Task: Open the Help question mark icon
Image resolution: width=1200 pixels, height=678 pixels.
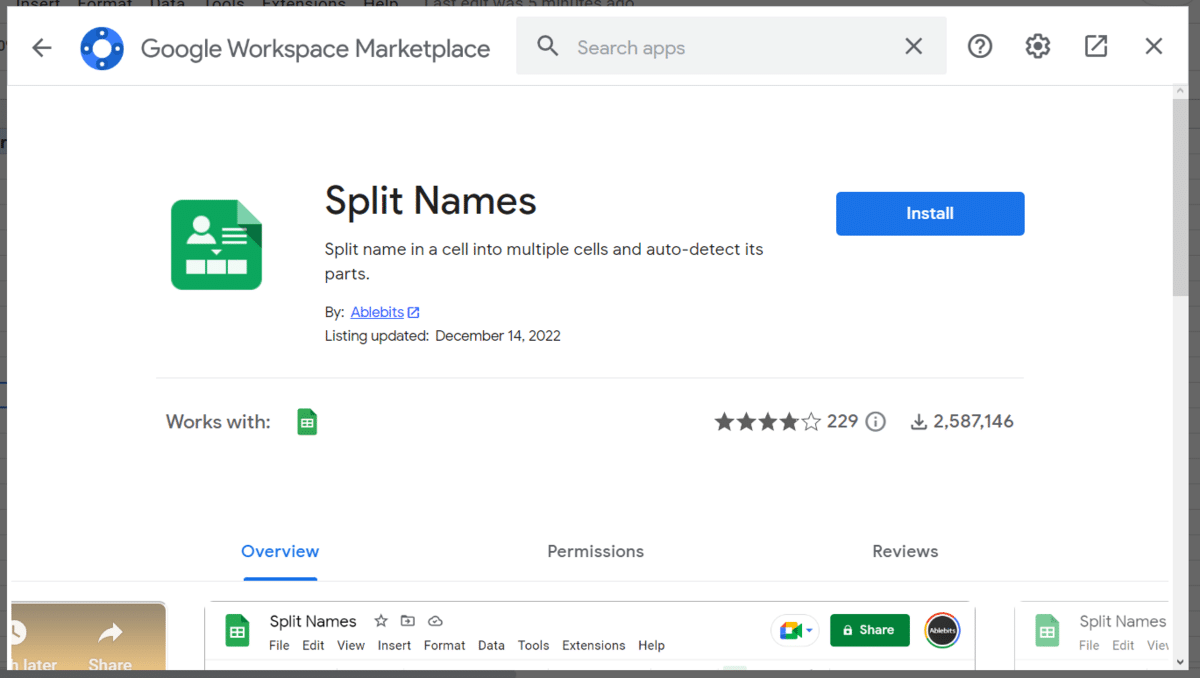Action: tap(980, 46)
